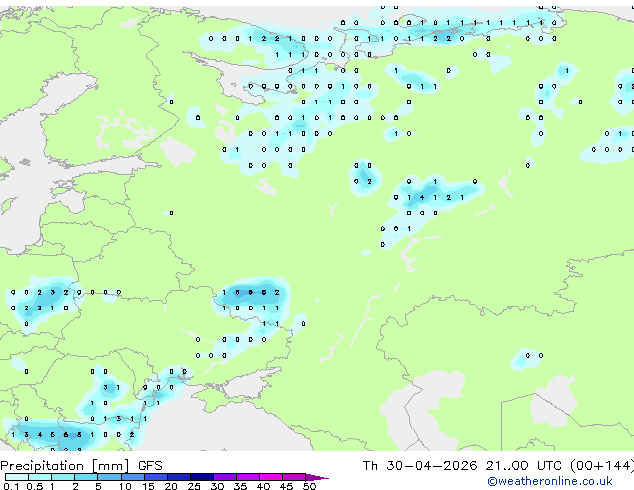Click the '0.1' legend scale label
Image resolution: width=634 pixels, height=490 pixels.
pyautogui.click(x=11, y=486)
